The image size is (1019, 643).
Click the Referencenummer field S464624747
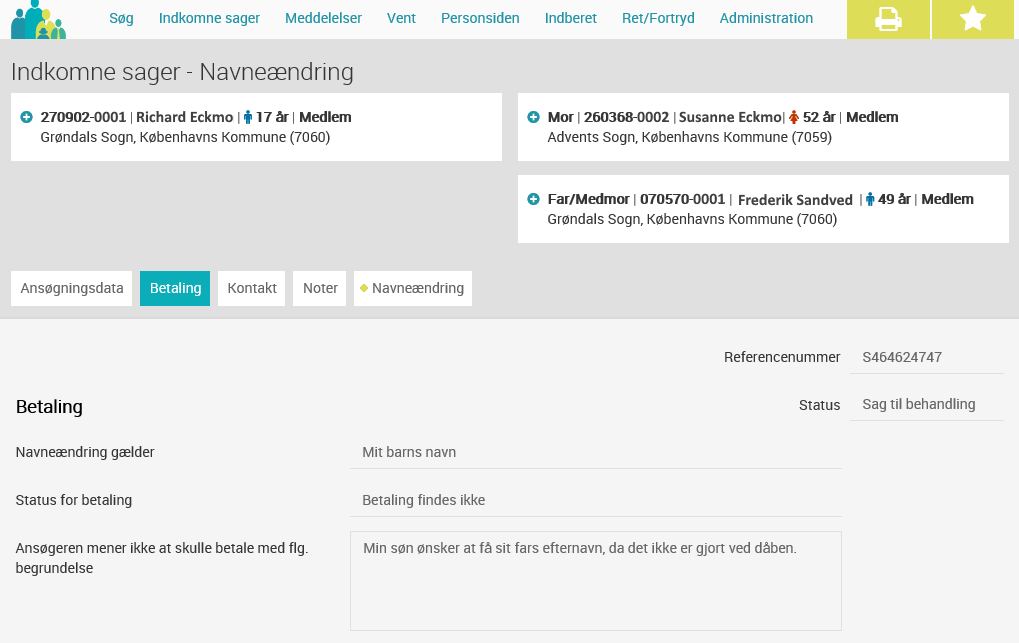point(927,357)
